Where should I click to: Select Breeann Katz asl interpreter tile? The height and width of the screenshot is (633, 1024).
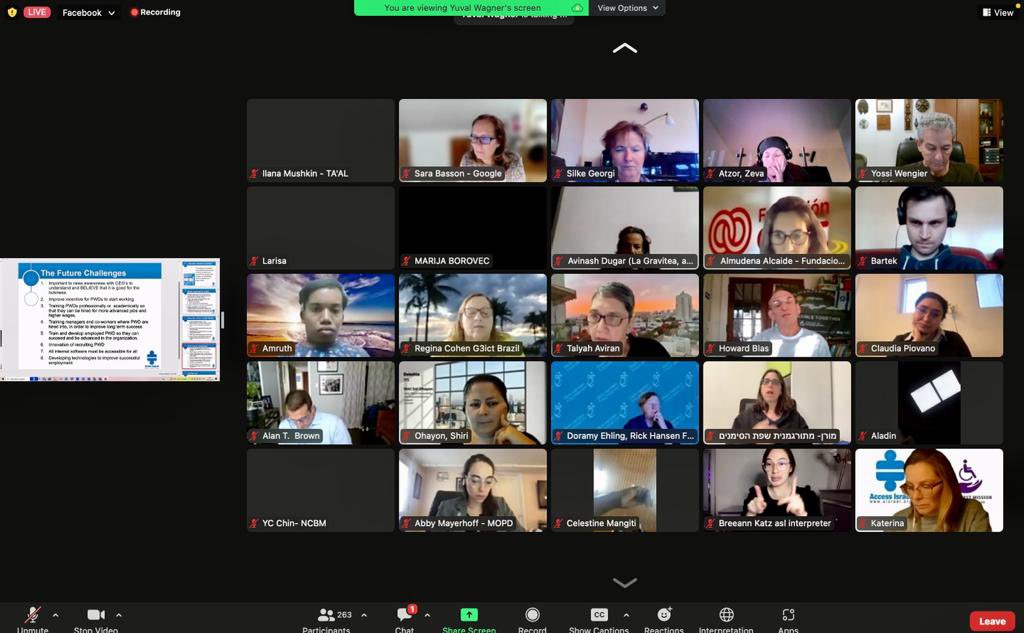777,491
